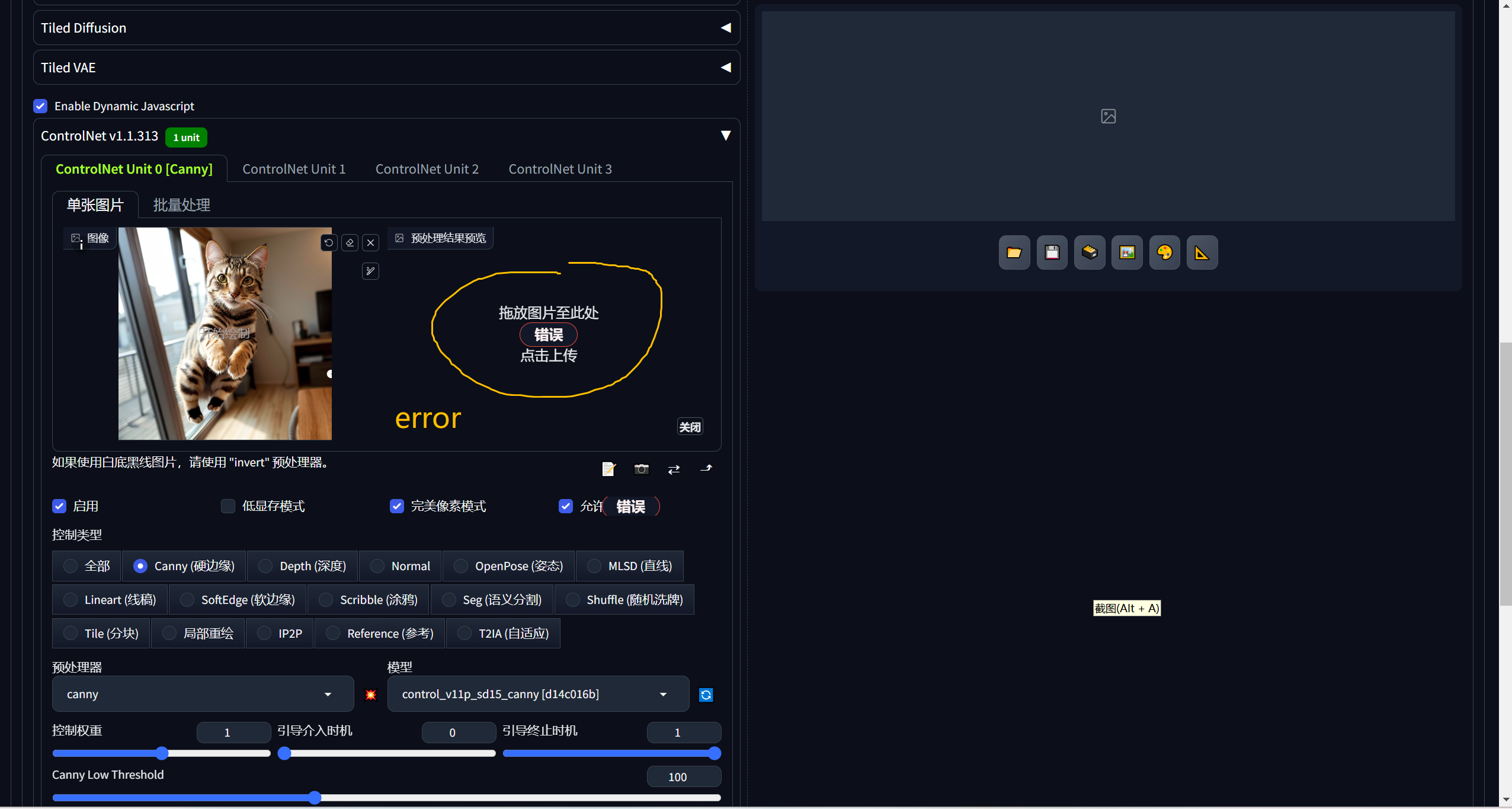Collapse the ControlNet v1.1.313 panel
Image resolution: width=1512 pixels, height=809 pixels.
tap(725, 136)
